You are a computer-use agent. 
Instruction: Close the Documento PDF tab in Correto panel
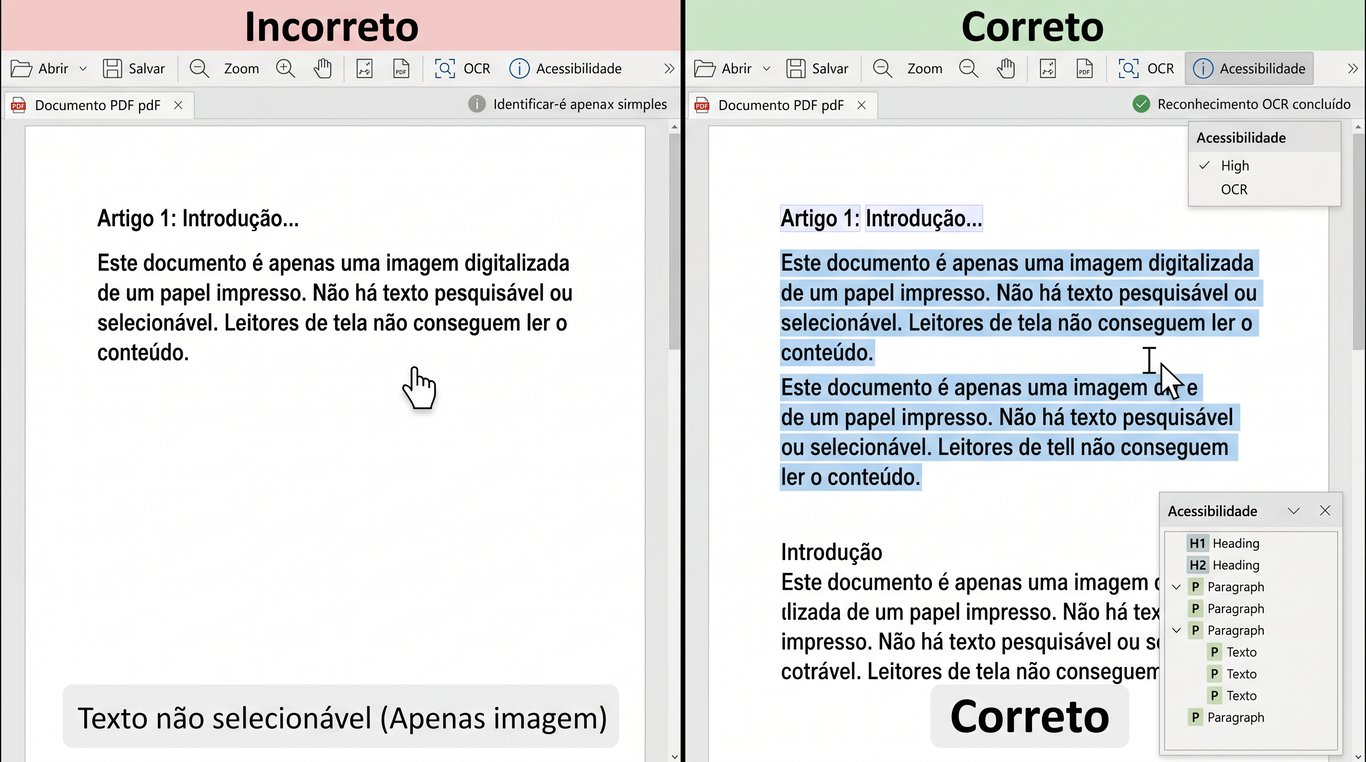[861, 105]
